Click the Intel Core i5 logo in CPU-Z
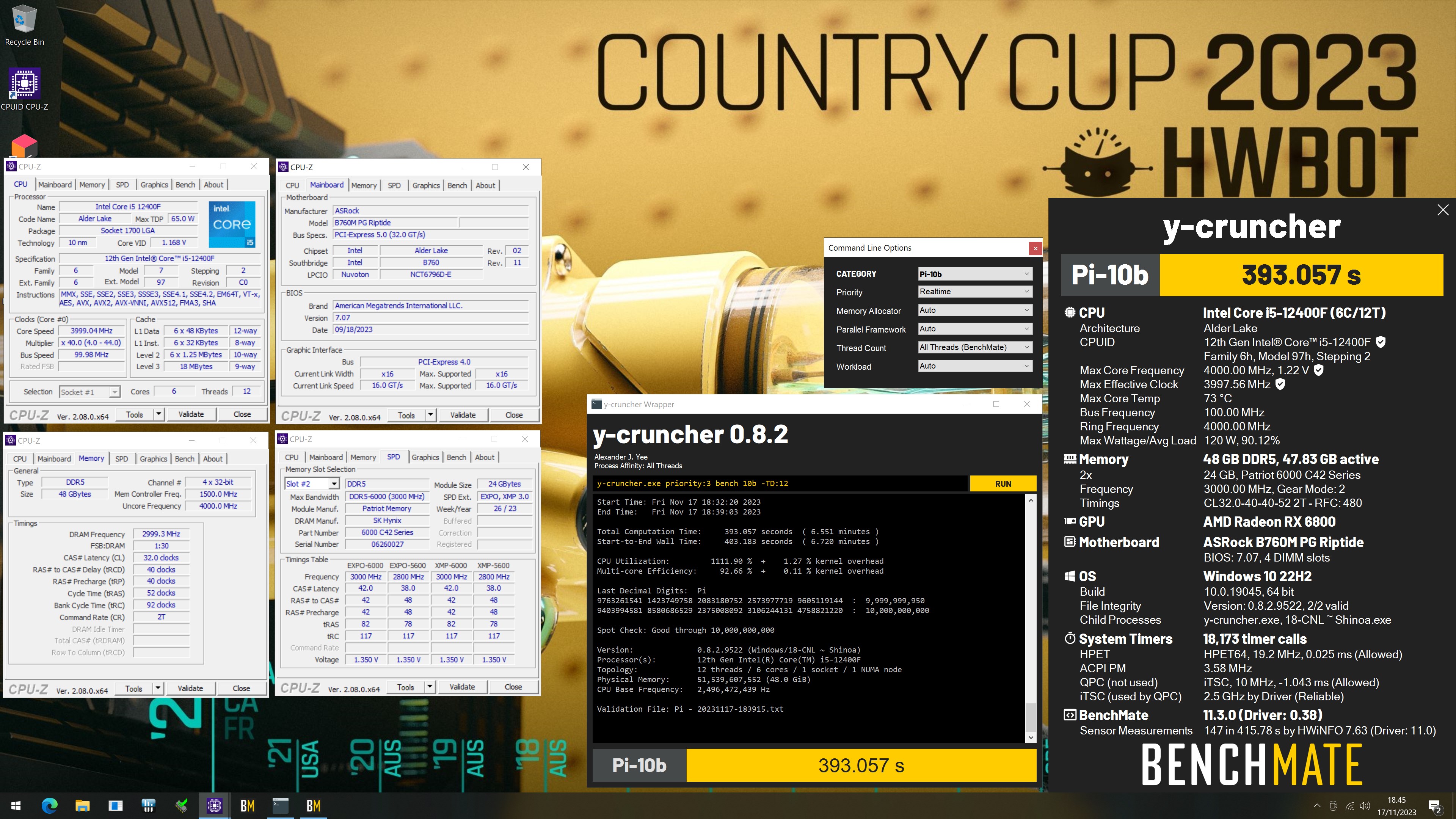The height and width of the screenshot is (819, 1456). pos(232,224)
